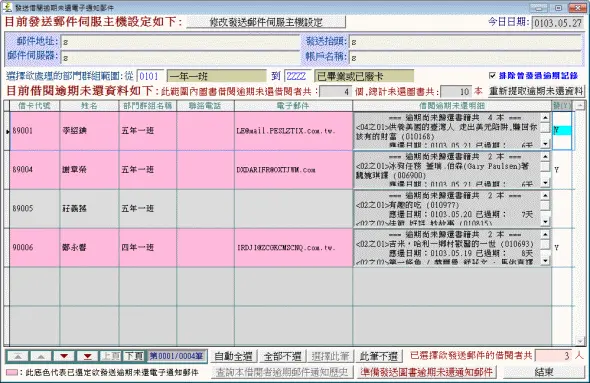Click record counter 第0001/0004筆
The height and width of the screenshot is (383, 590).
176,356
